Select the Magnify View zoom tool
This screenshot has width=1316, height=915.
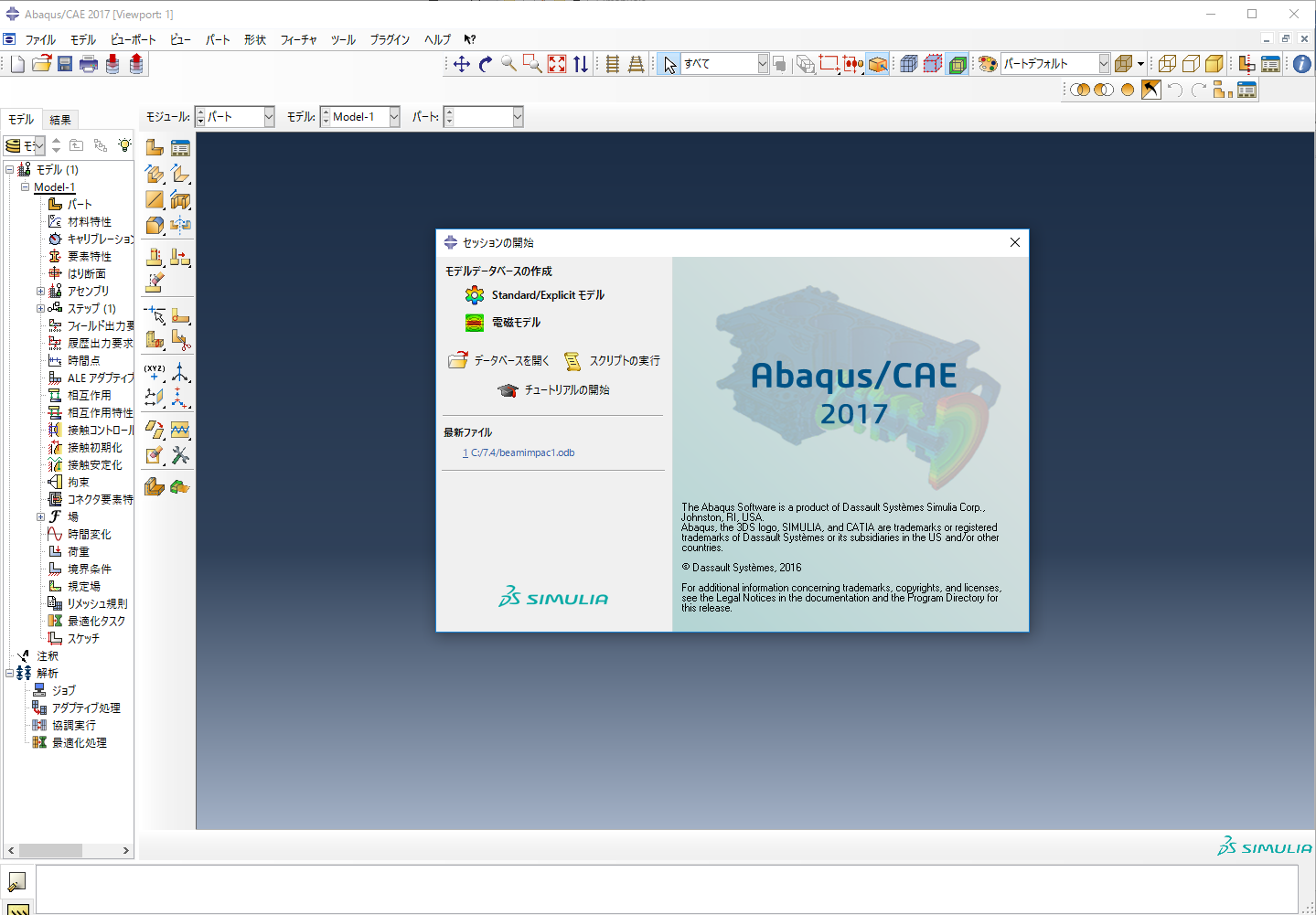pos(508,64)
